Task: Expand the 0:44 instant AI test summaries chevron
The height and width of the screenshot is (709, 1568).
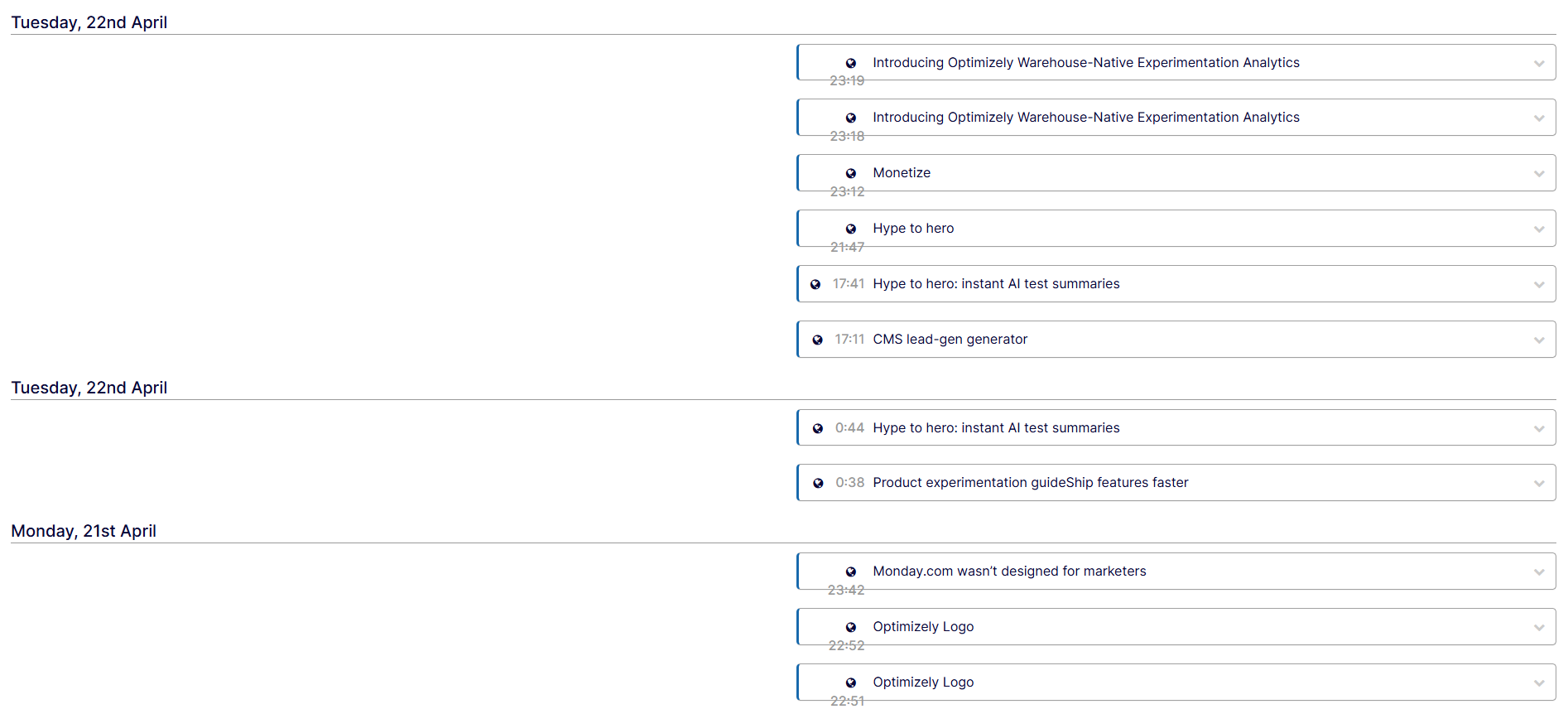Action: pos(1539,429)
